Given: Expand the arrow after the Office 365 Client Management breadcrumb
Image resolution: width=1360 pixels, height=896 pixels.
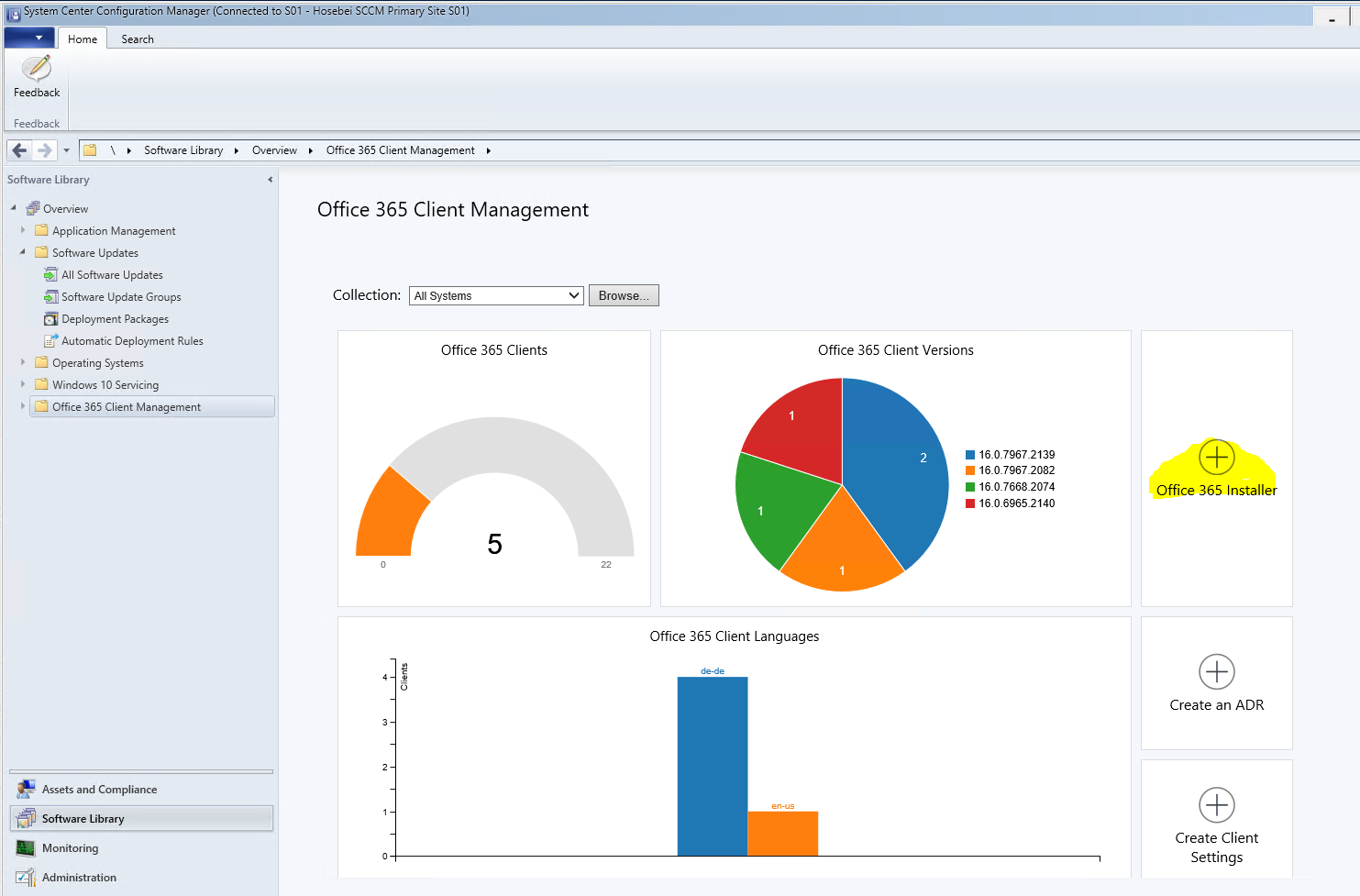Looking at the screenshot, I should click(488, 150).
